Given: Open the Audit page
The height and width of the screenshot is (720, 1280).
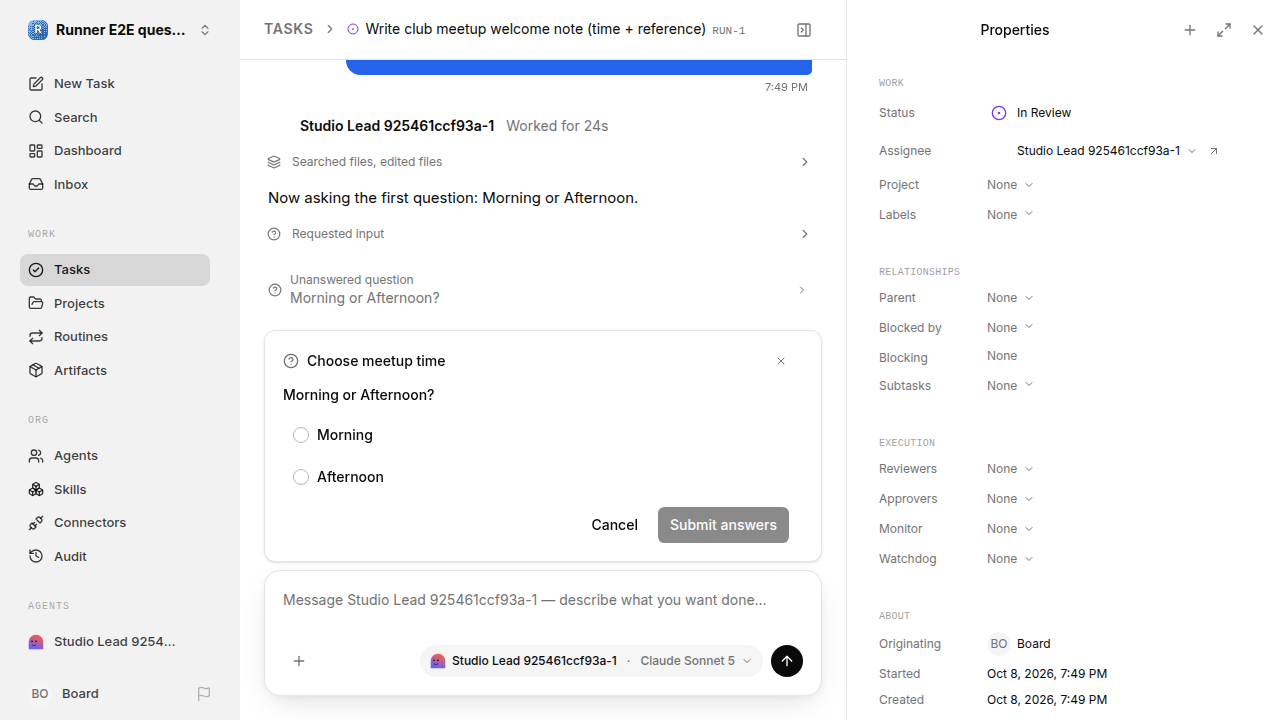Looking at the screenshot, I should [115, 557].
